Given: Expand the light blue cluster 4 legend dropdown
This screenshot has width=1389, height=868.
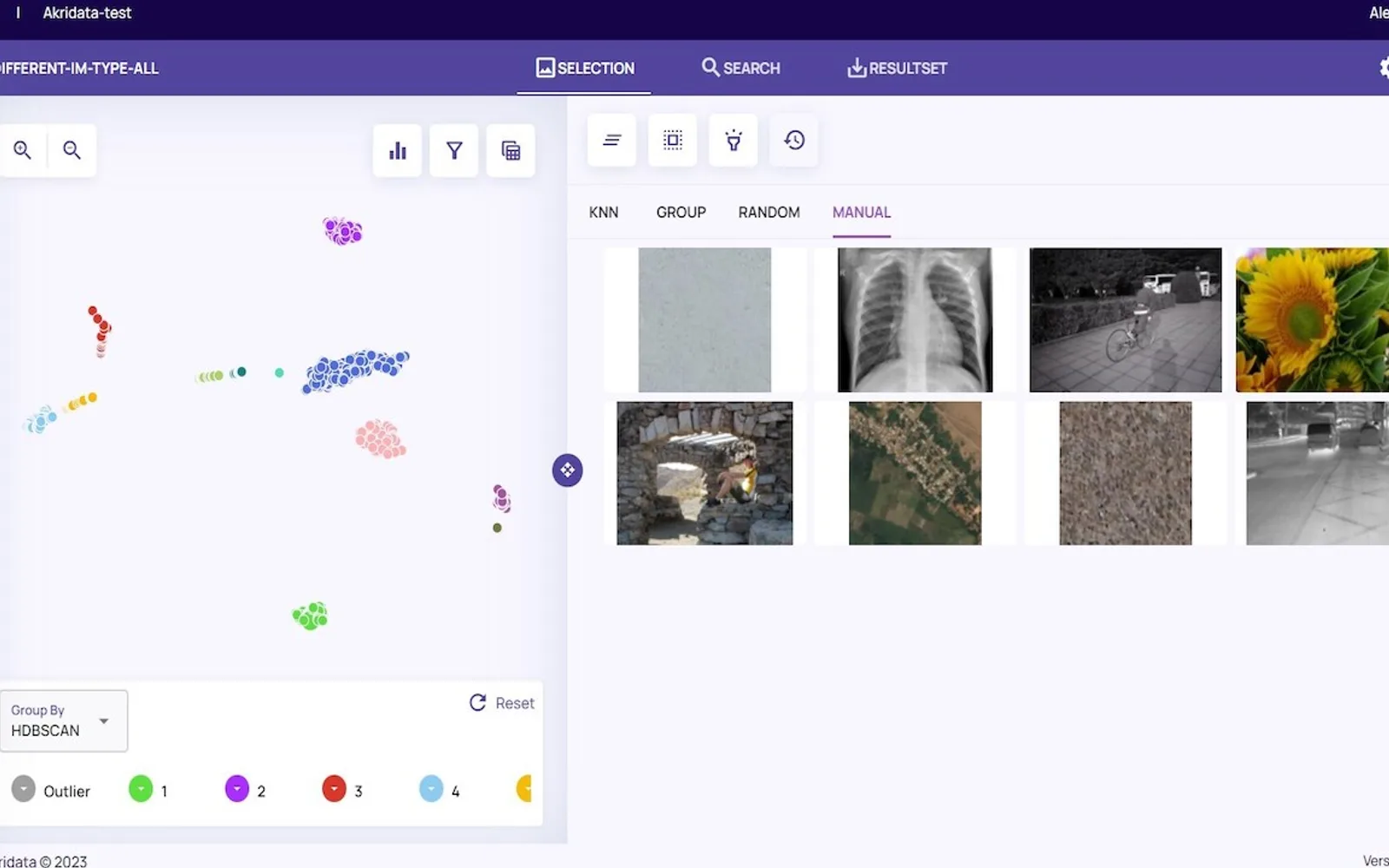Looking at the screenshot, I should click(x=431, y=789).
